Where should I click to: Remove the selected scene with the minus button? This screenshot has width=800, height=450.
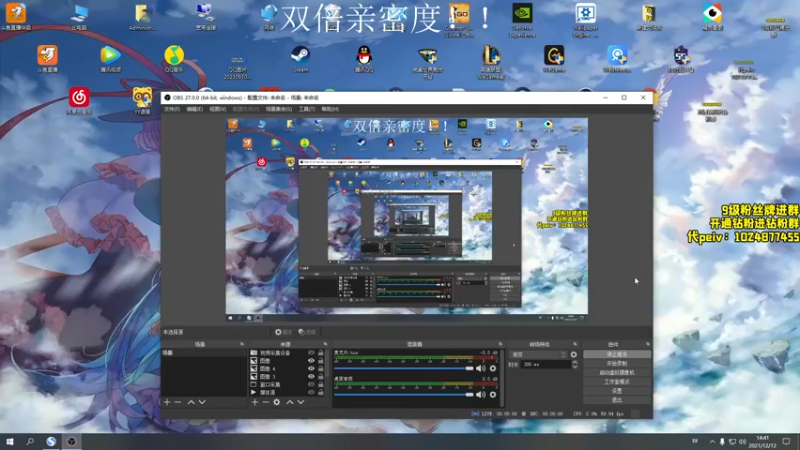178,402
